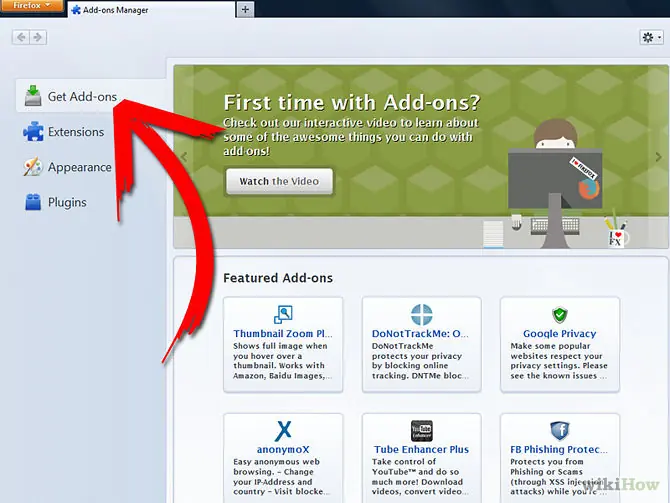
Task: Click the green download Get Add-ons icon
Action: pyautogui.click(x=33, y=95)
